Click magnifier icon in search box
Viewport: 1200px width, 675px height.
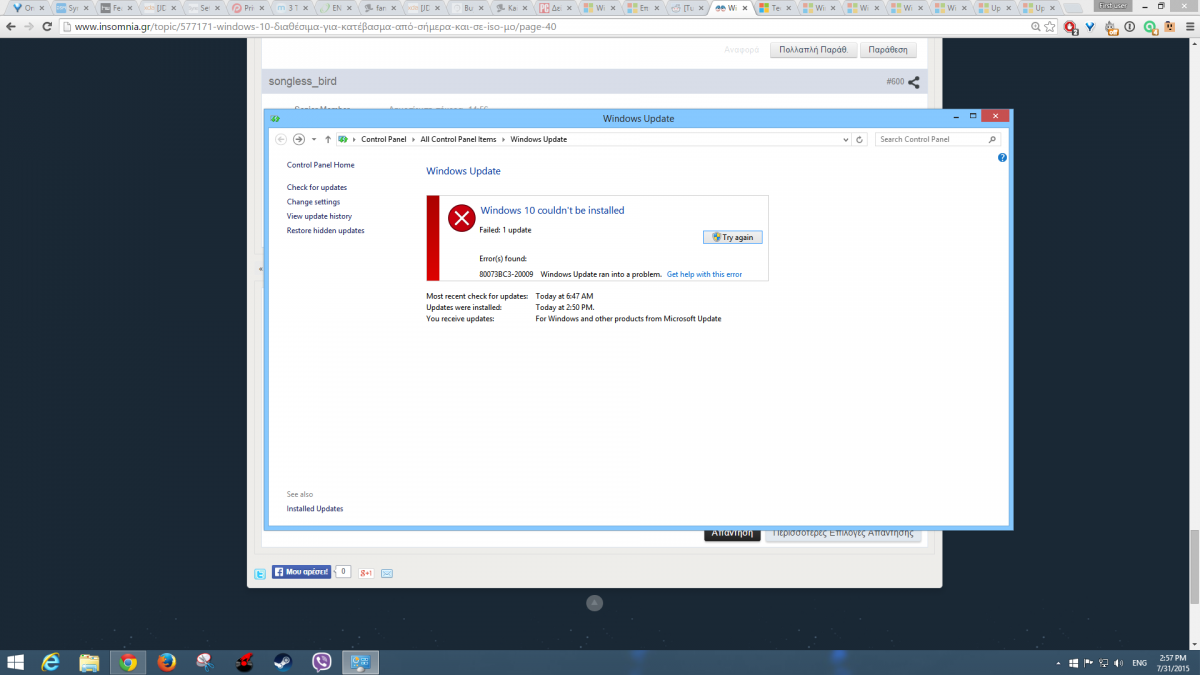[992, 140]
